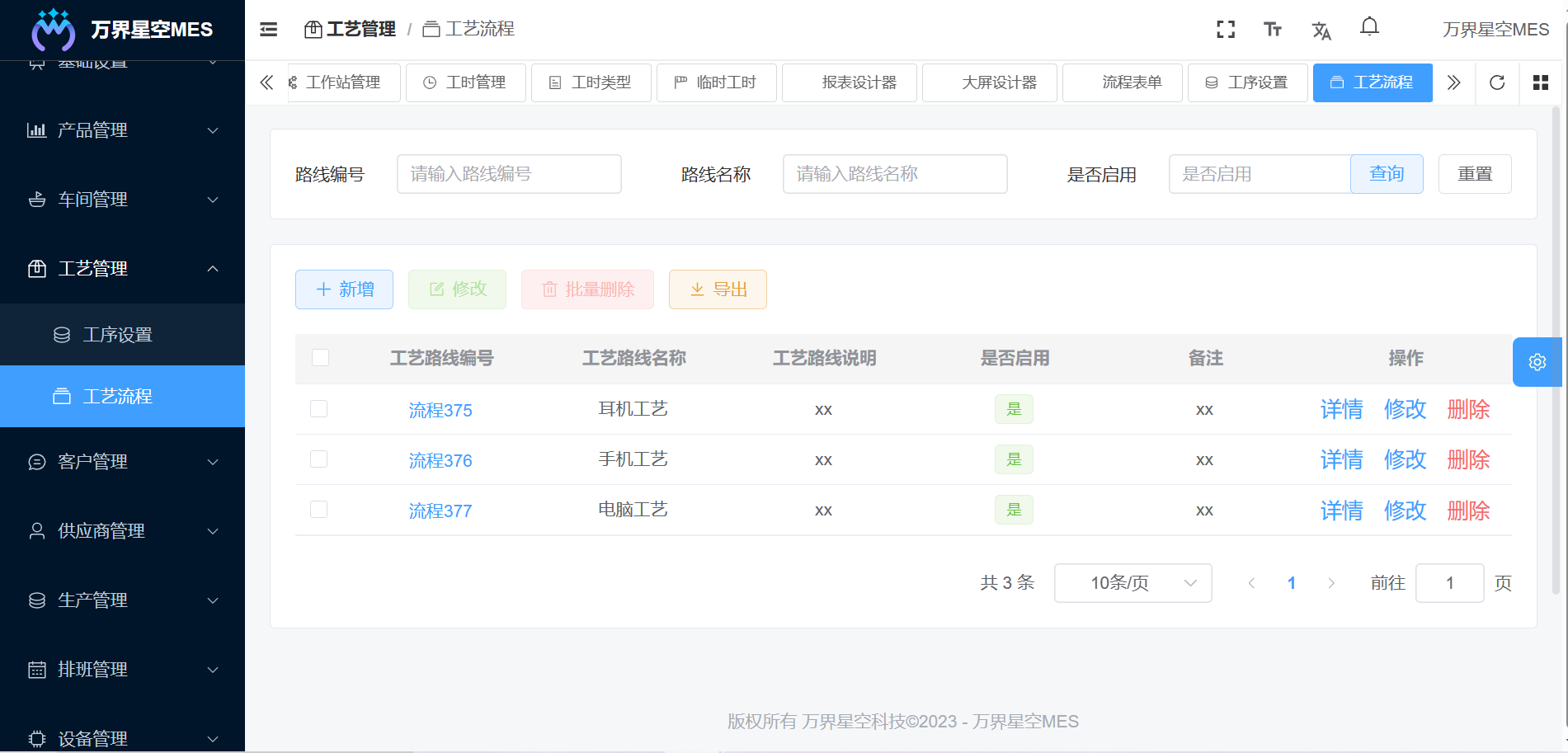Image resolution: width=1568 pixels, height=753 pixels.
Task: Switch to the 临时工时 tab
Action: [x=716, y=82]
